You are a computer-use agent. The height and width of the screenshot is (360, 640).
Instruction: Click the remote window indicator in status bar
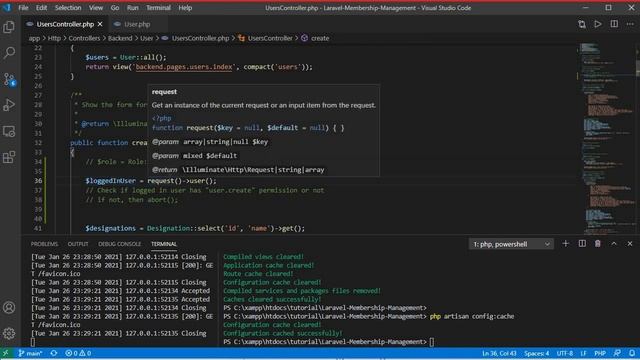6,353
